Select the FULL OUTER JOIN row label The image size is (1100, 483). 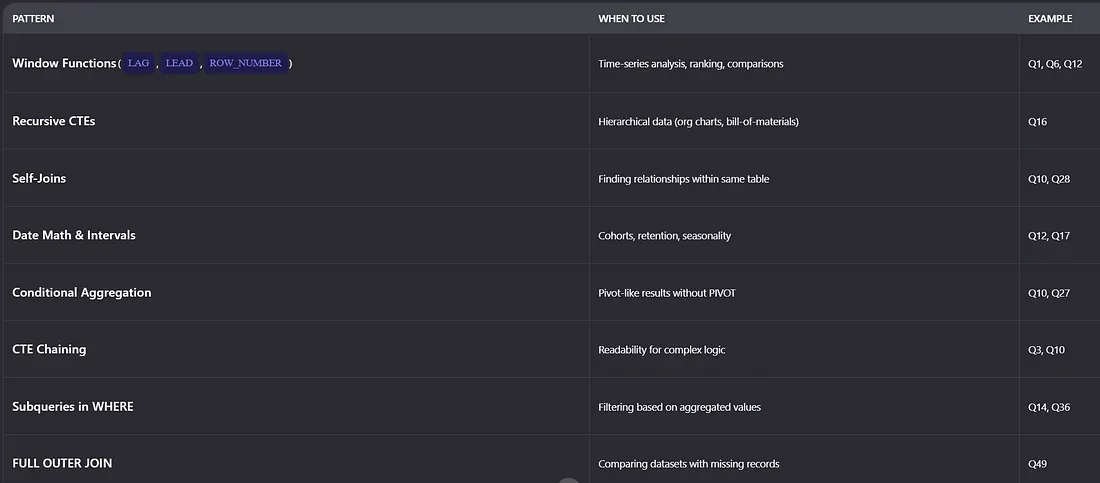click(x=62, y=463)
